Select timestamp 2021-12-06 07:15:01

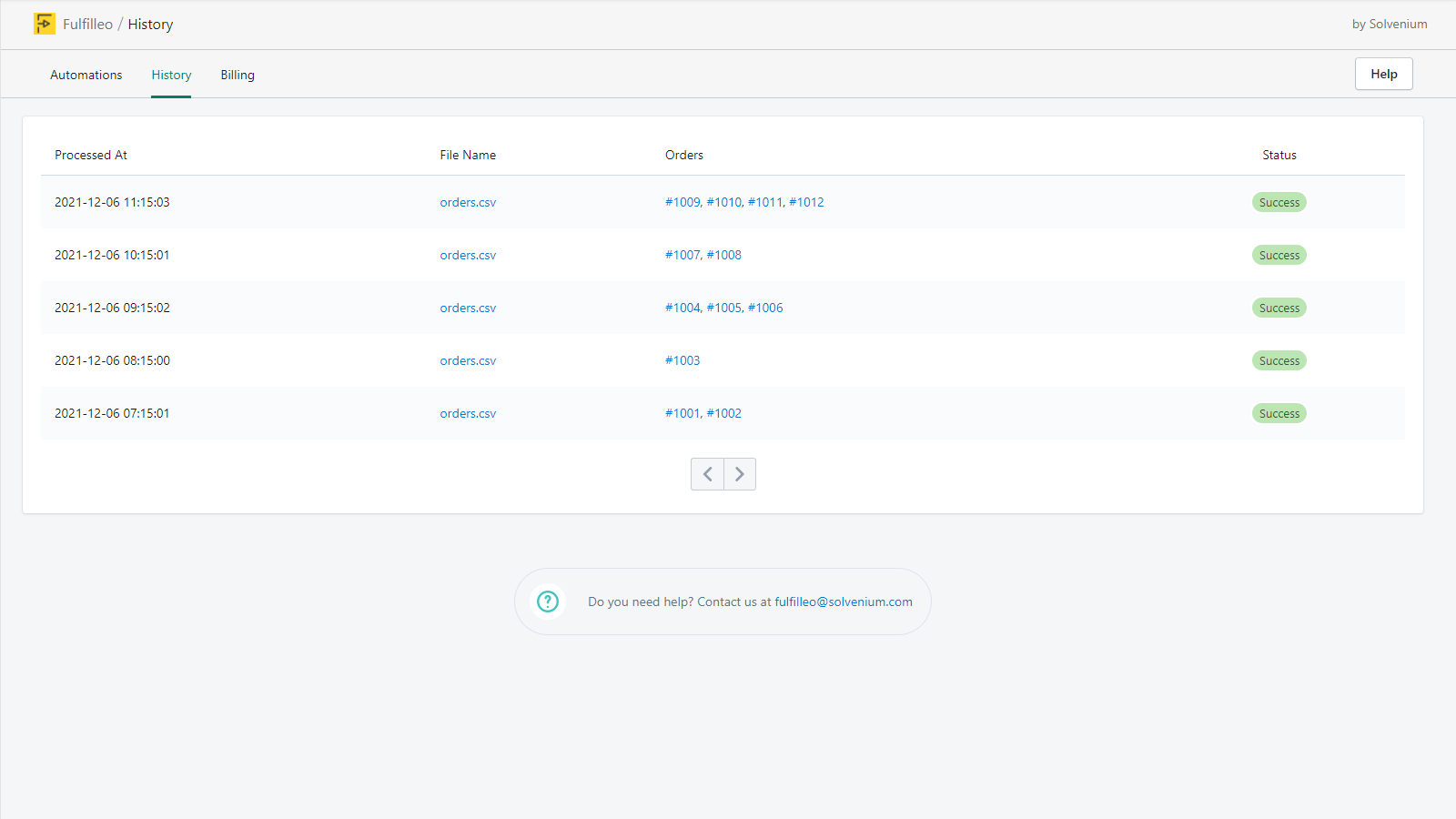(x=112, y=413)
